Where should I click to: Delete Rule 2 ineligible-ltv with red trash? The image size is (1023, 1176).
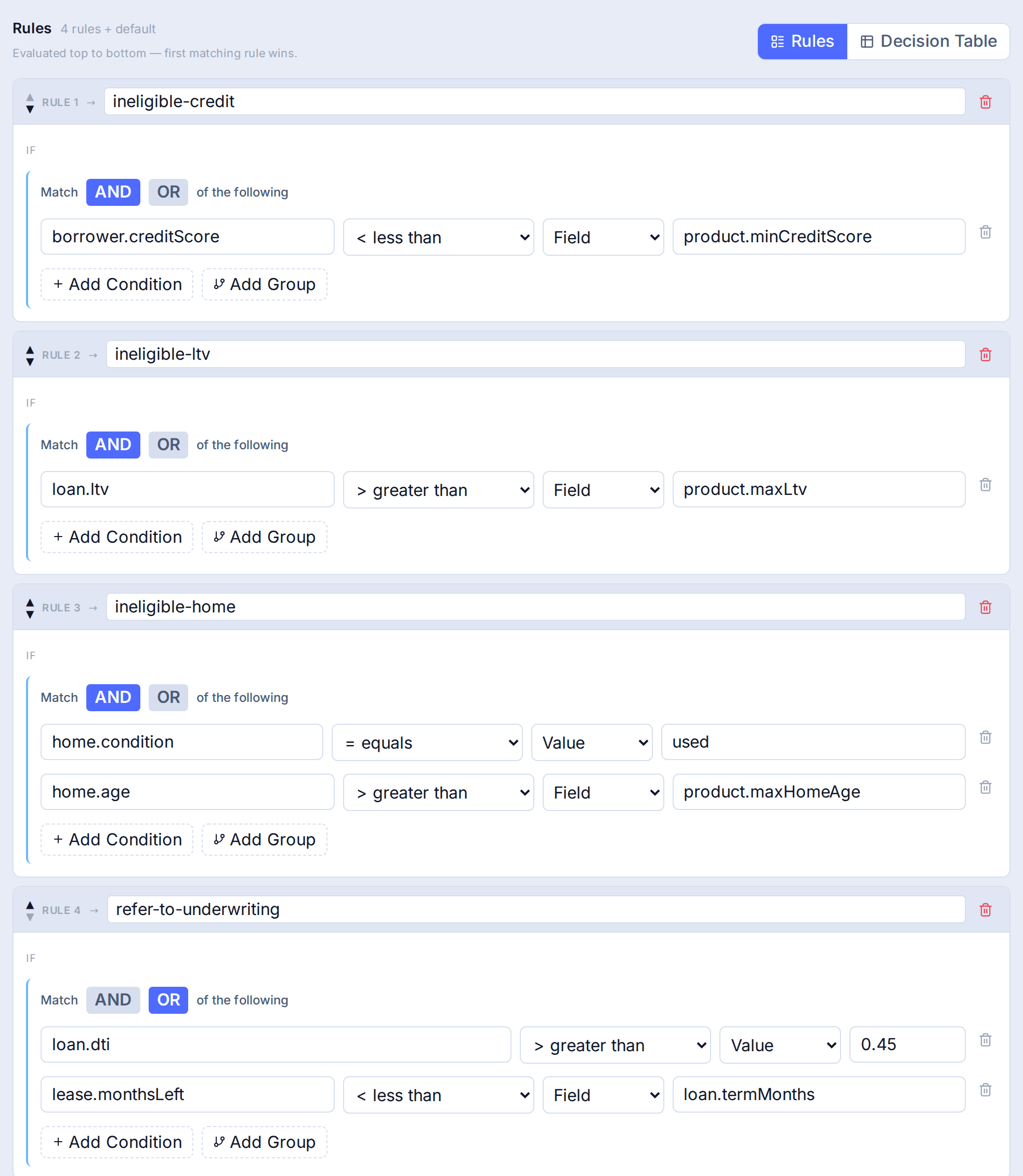click(985, 355)
